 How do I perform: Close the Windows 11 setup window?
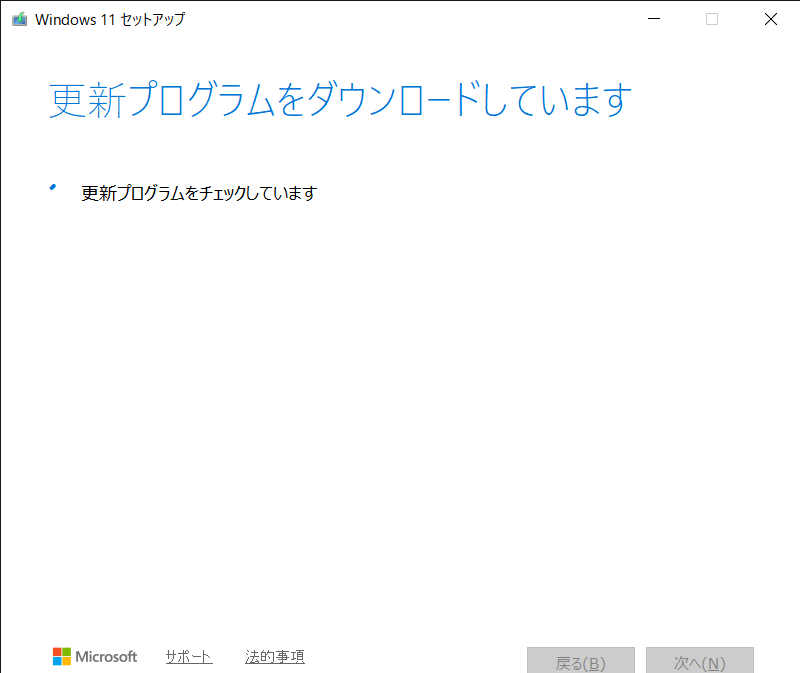pyautogui.click(x=770, y=19)
